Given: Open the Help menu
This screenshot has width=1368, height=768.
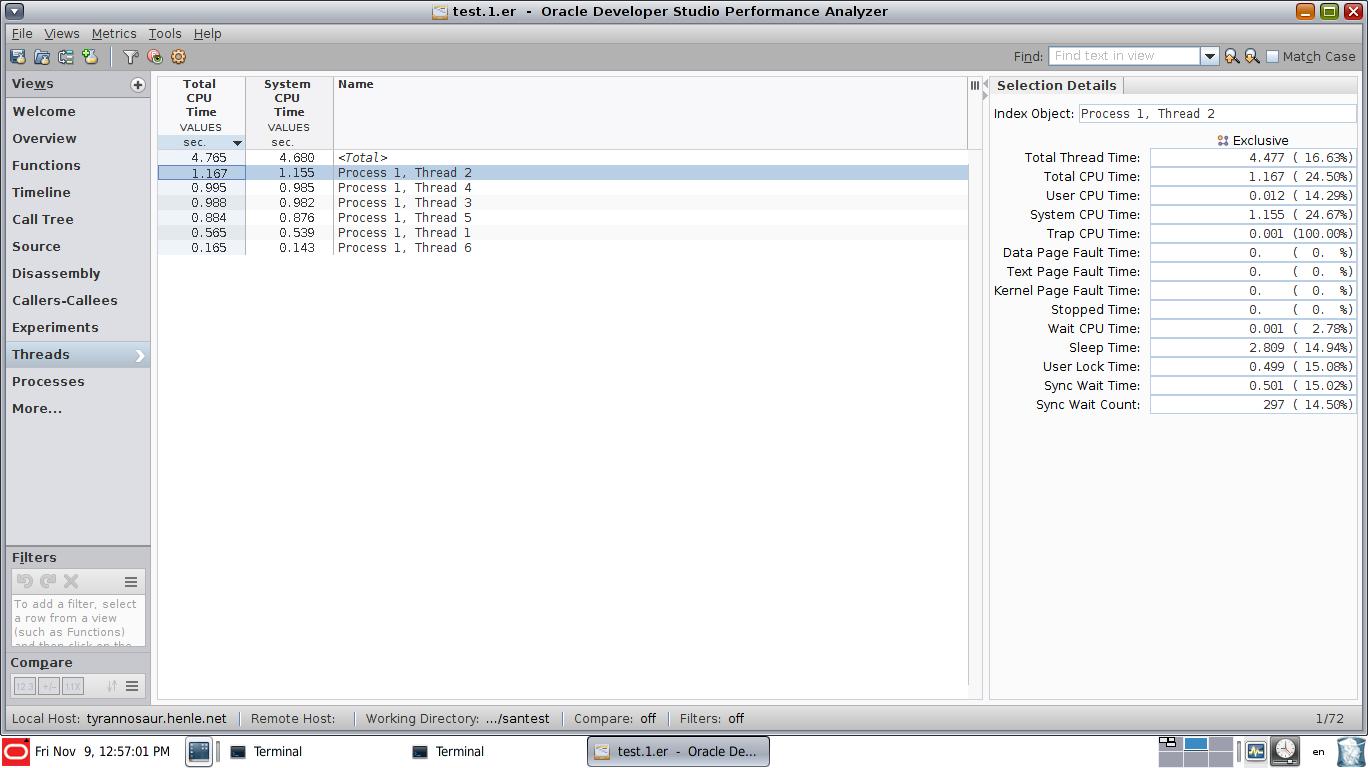Looking at the screenshot, I should tap(207, 33).
